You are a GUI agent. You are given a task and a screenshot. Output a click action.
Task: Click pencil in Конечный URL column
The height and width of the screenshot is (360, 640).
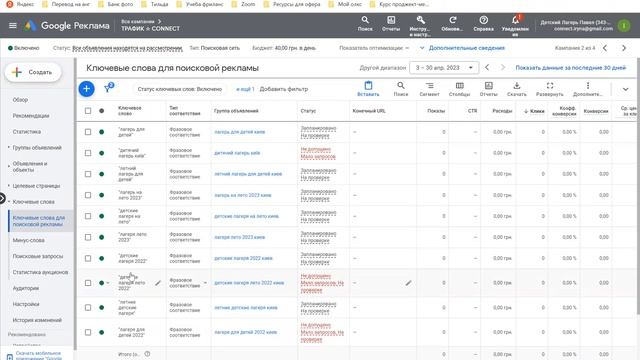tap(409, 282)
